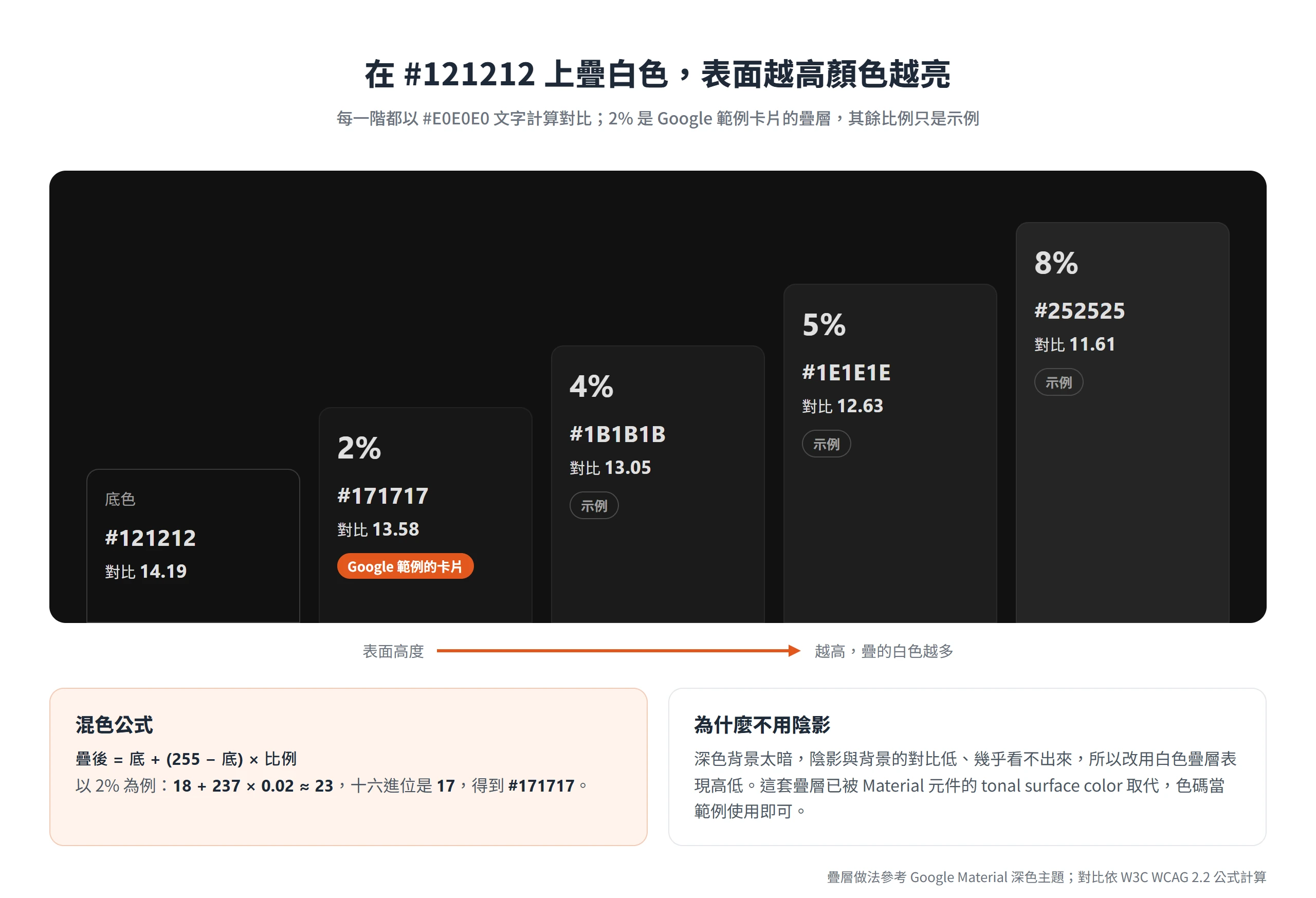
Task: Click the footer note '疊層做法參考 Google Material 深色主題'
Action: 1047,877
